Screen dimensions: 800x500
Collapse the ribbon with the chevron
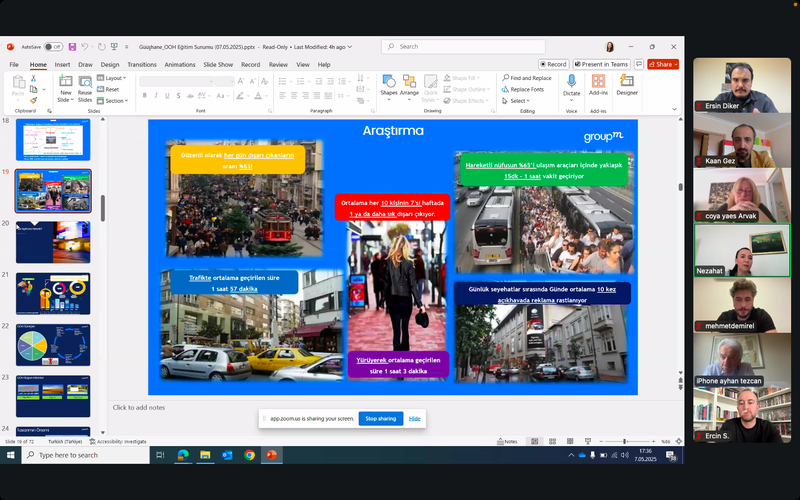point(674,109)
